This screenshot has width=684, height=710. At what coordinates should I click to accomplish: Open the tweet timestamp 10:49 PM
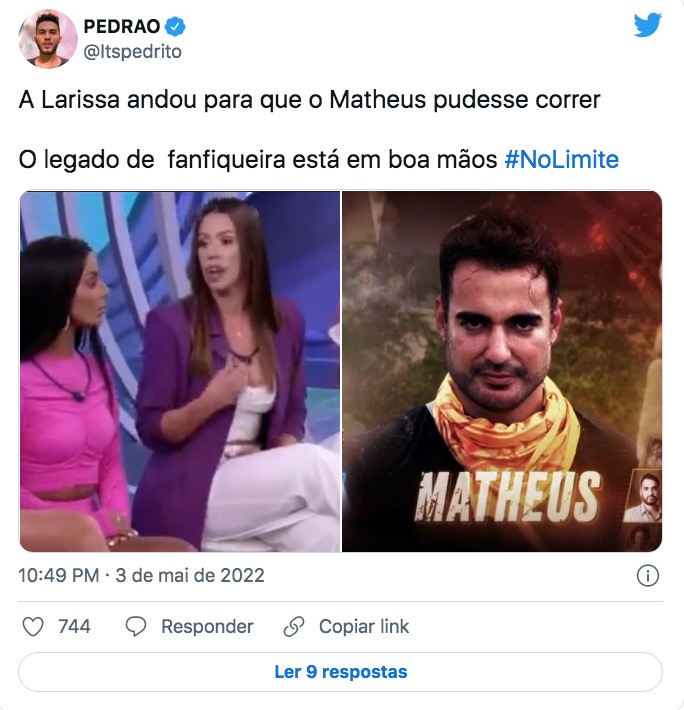(x=59, y=576)
